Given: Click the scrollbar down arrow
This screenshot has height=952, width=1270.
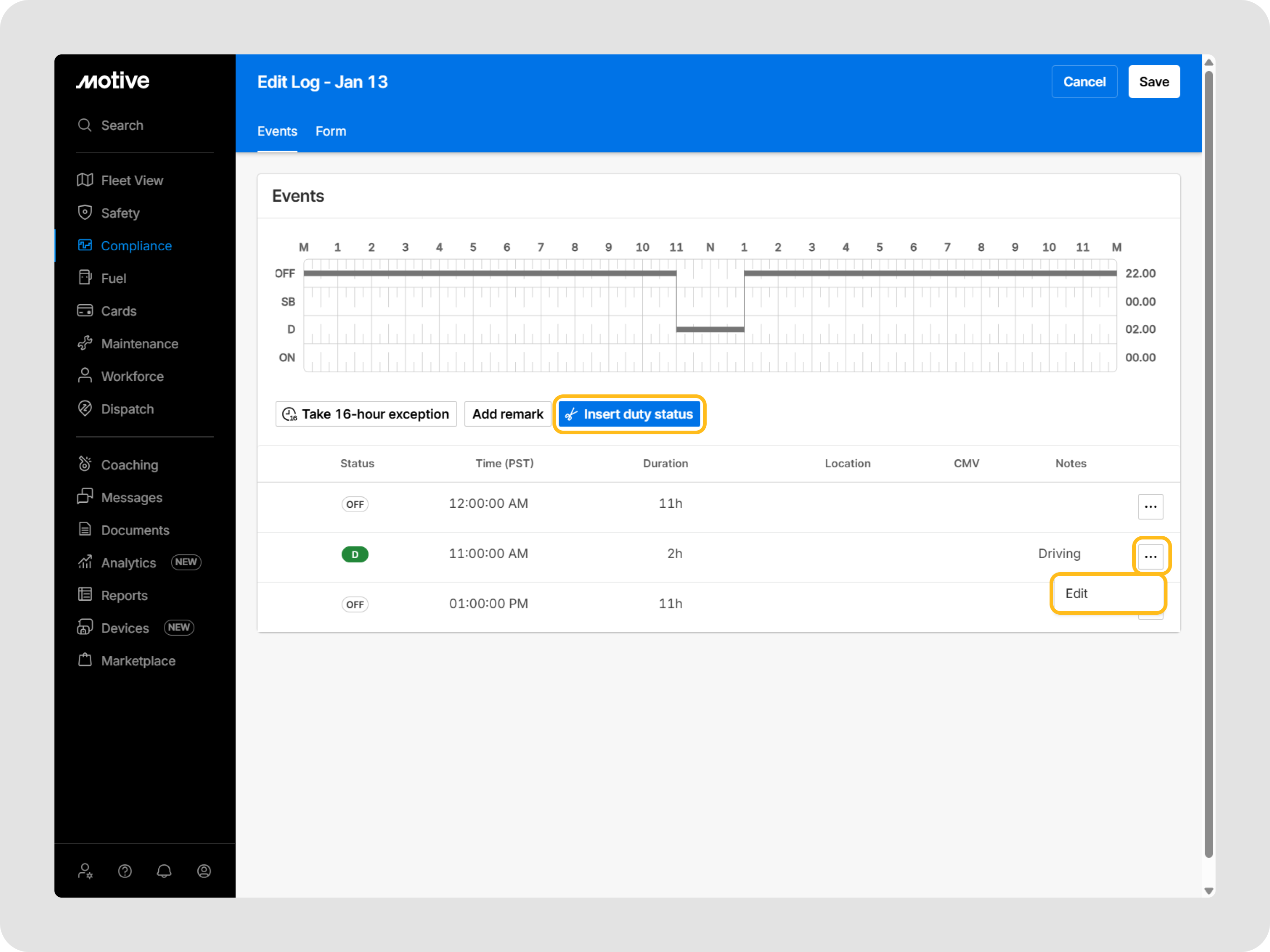Looking at the screenshot, I should click(1209, 891).
